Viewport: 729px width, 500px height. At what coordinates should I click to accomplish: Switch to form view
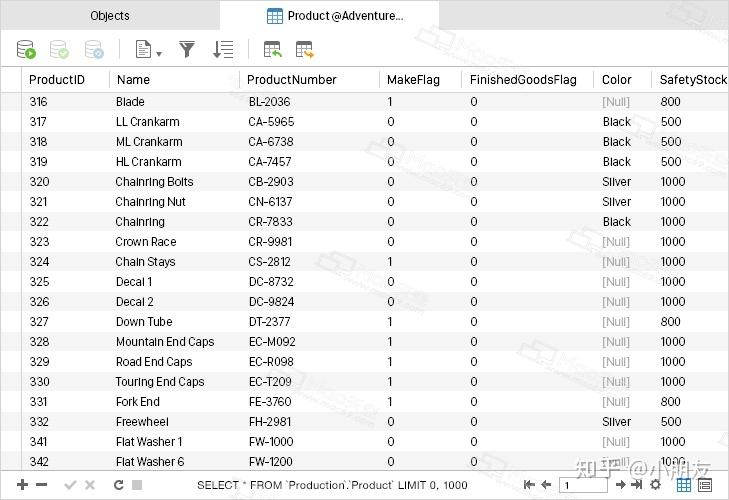pos(705,485)
